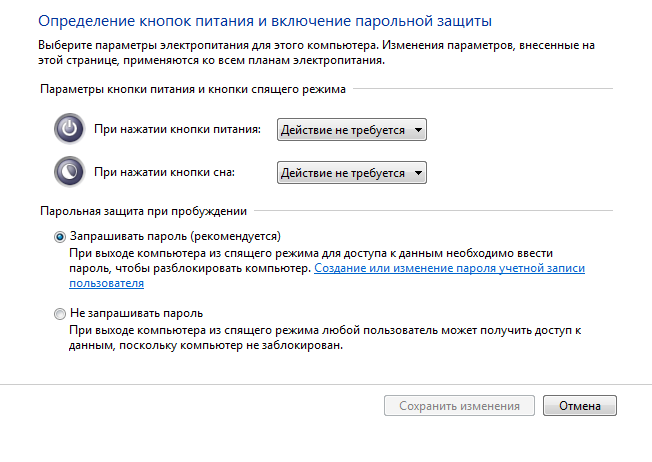Click the "Запрашивать пароль (рекомендуется)" label text
The width and height of the screenshot is (652, 462).
click(175, 236)
